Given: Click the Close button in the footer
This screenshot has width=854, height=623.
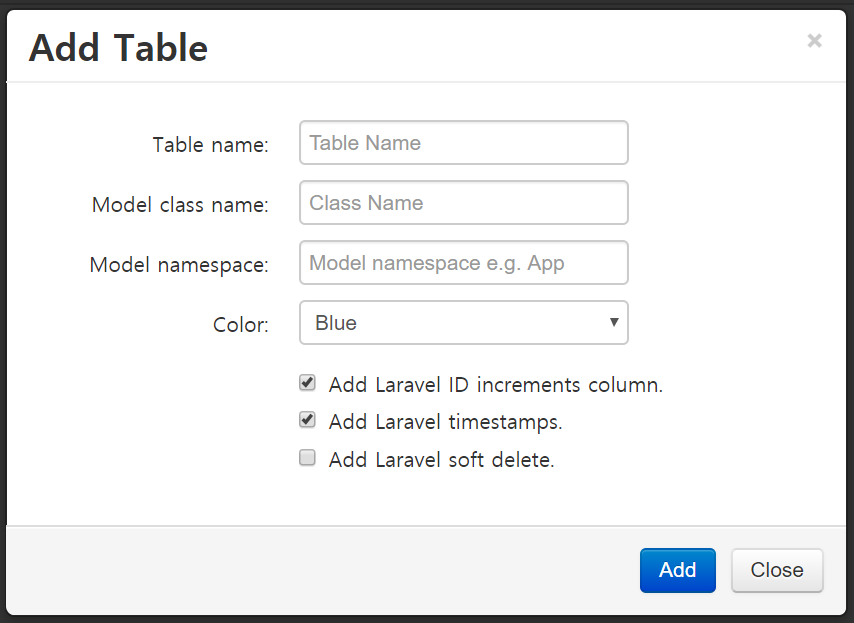Looking at the screenshot, I should [777, 570].
